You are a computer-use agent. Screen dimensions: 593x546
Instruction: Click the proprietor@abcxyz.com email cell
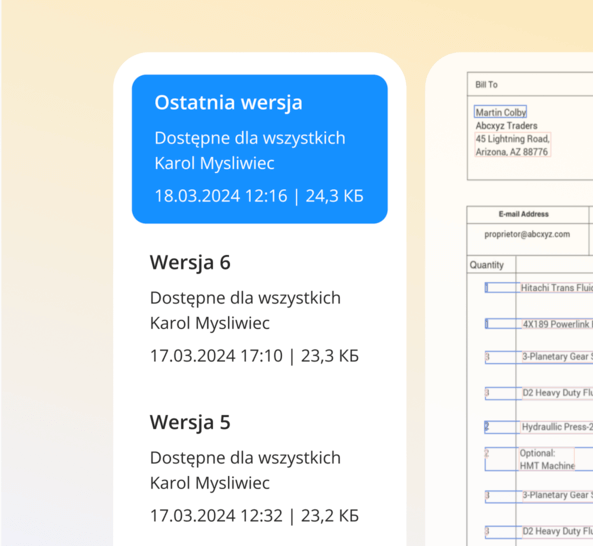(527, 234)
